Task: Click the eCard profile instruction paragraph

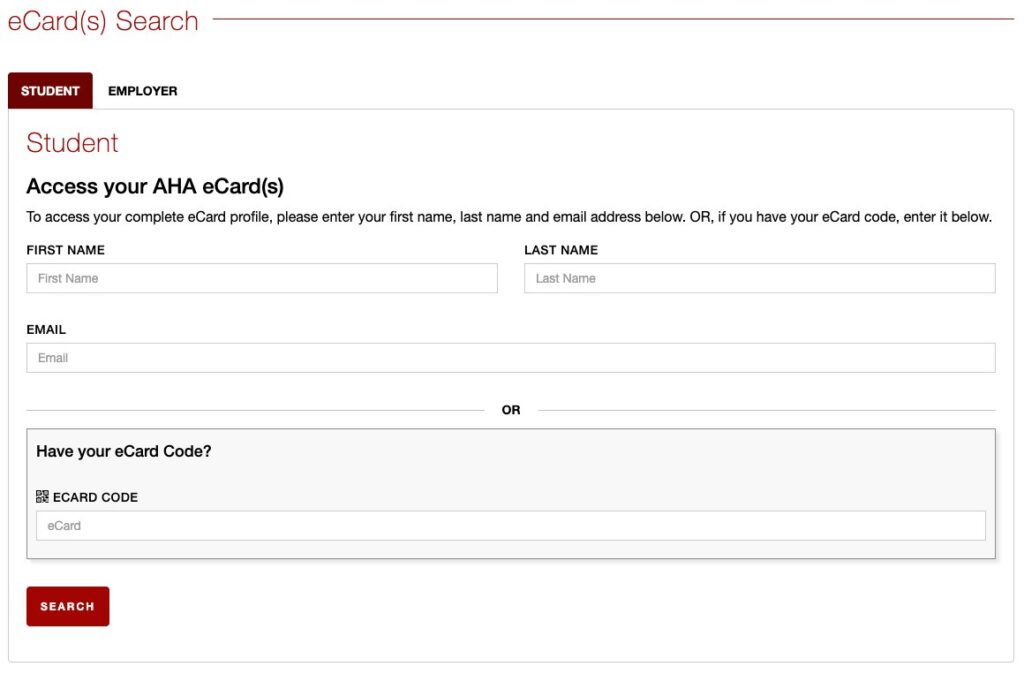Action: pos(508,217)
